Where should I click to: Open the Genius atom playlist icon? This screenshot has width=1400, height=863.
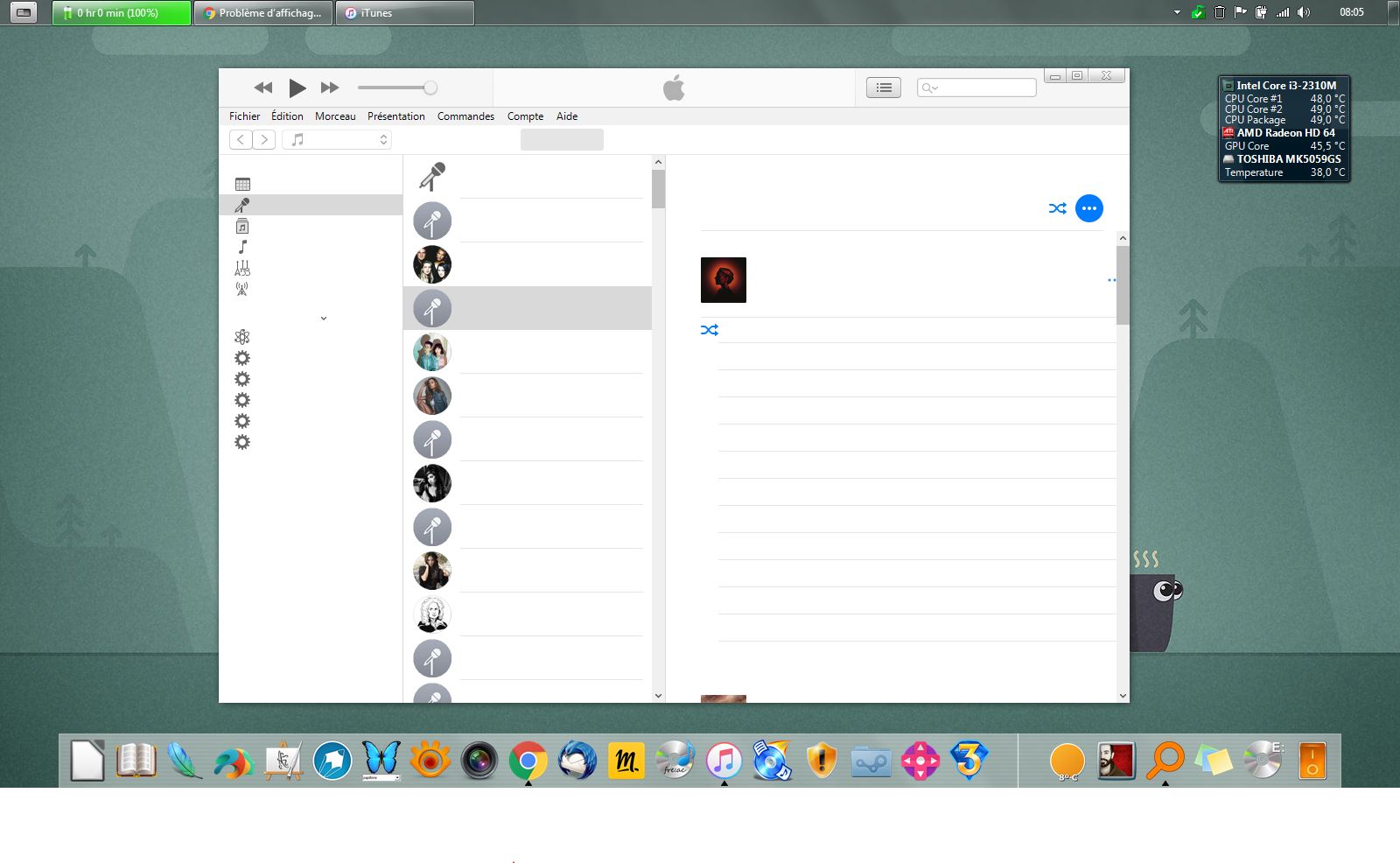pos(242,337)
